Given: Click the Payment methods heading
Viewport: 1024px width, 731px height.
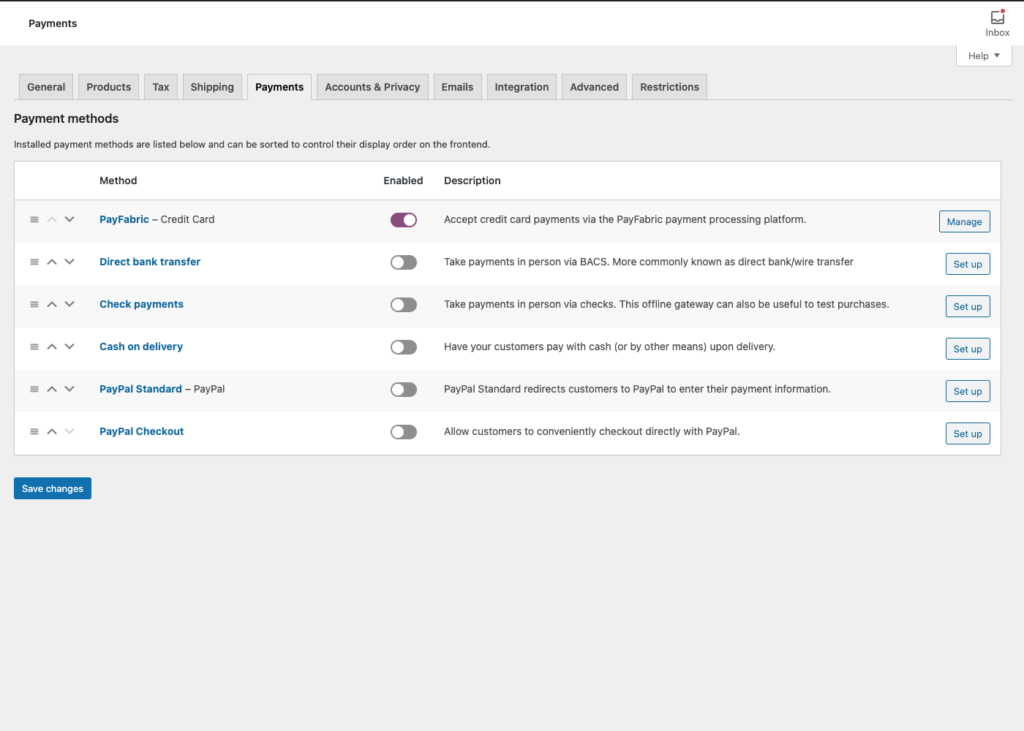Looking at the screenshot, I should pyautogui.click(x=66, y=119).
